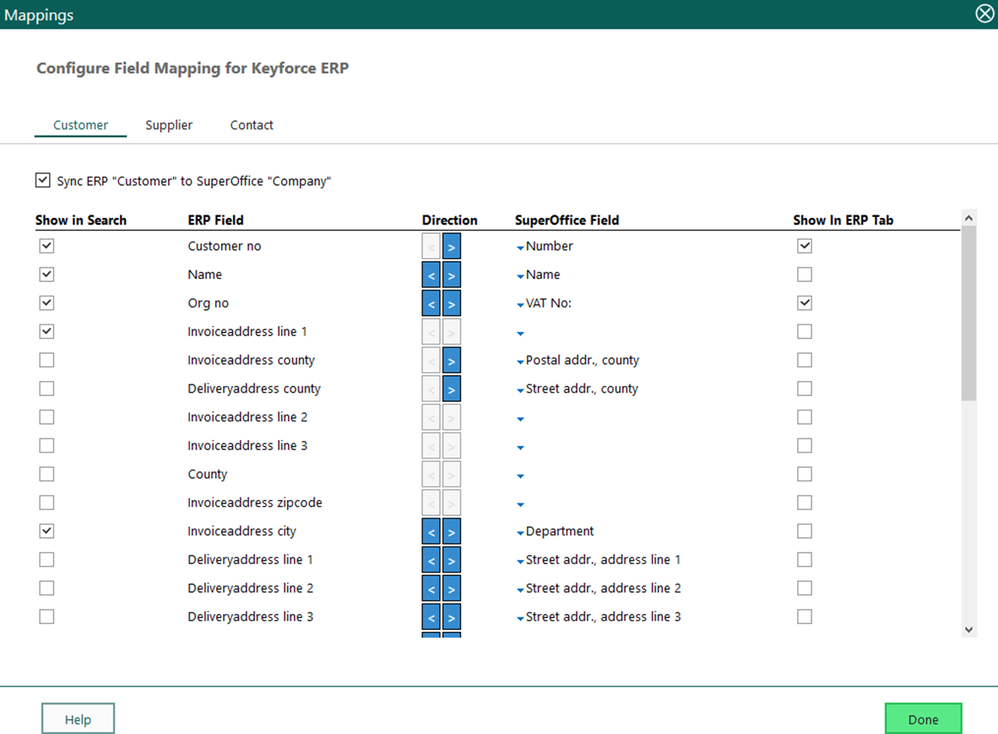Check Show In ERP Tab for Deliveryaddress line 1
Image resolution: width=998 pixels, height=734 pixels.
(x=805, y=560)
